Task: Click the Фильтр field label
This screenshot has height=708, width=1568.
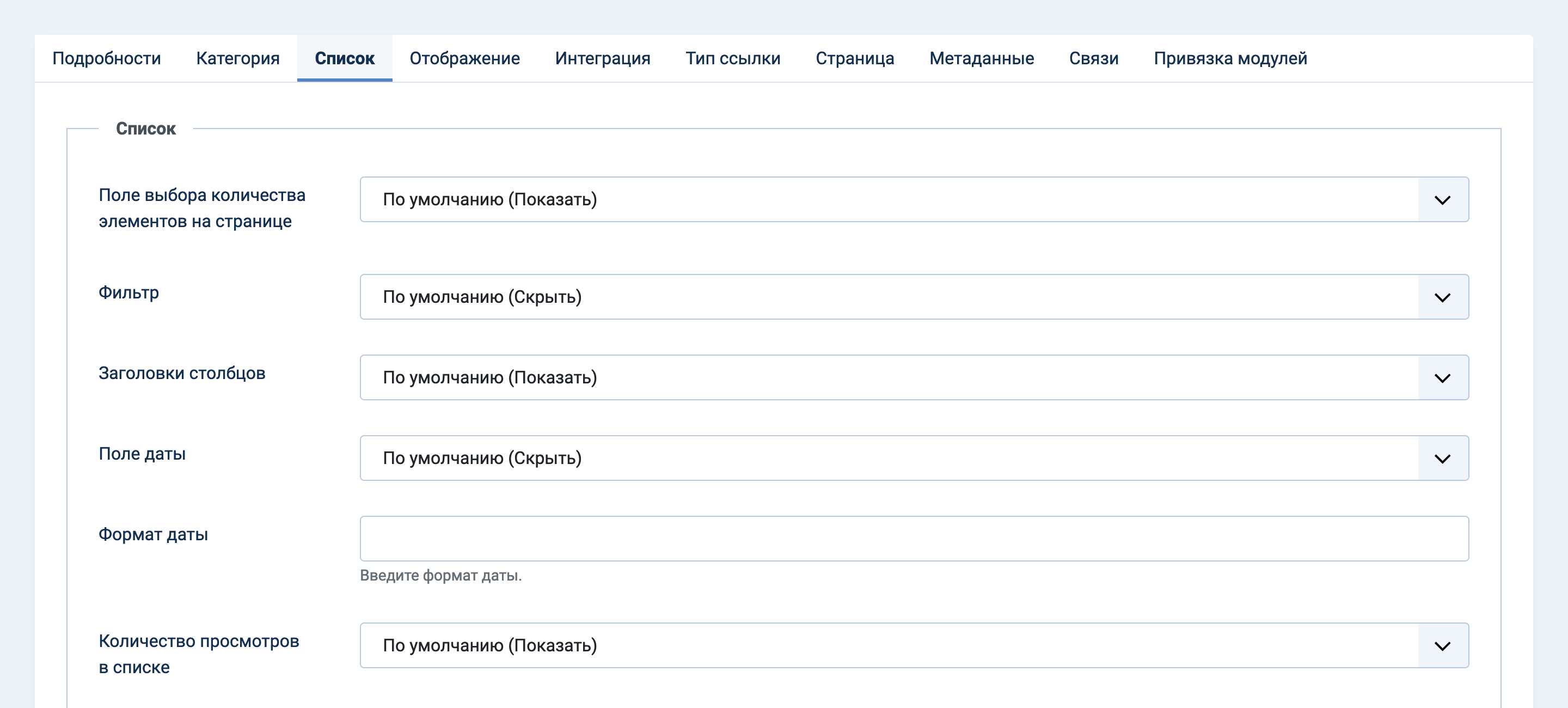Action: coord(129,293)
